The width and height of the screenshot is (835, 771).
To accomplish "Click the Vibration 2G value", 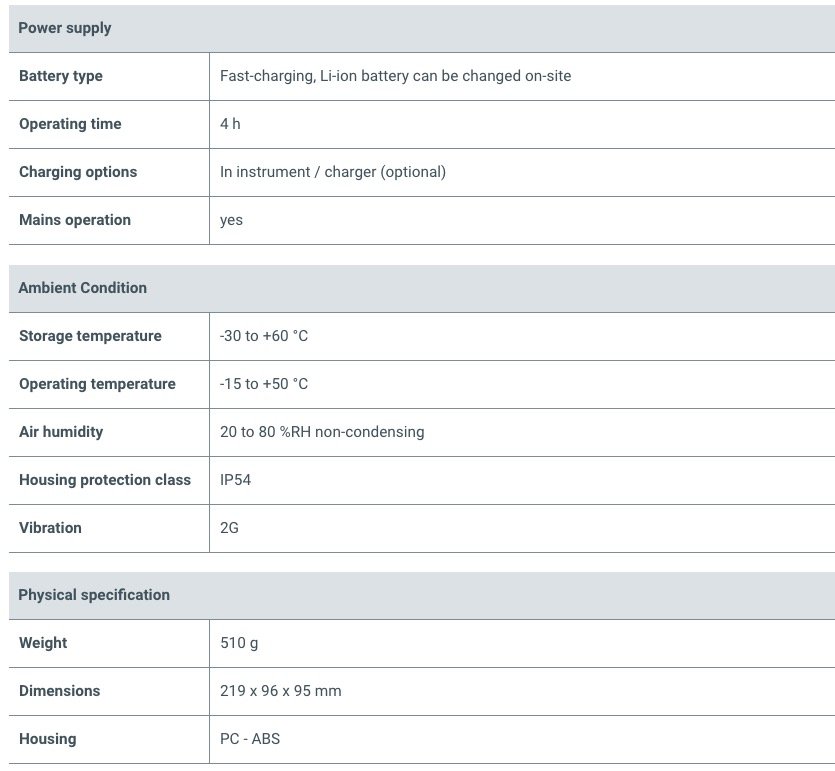I will 229,527.
